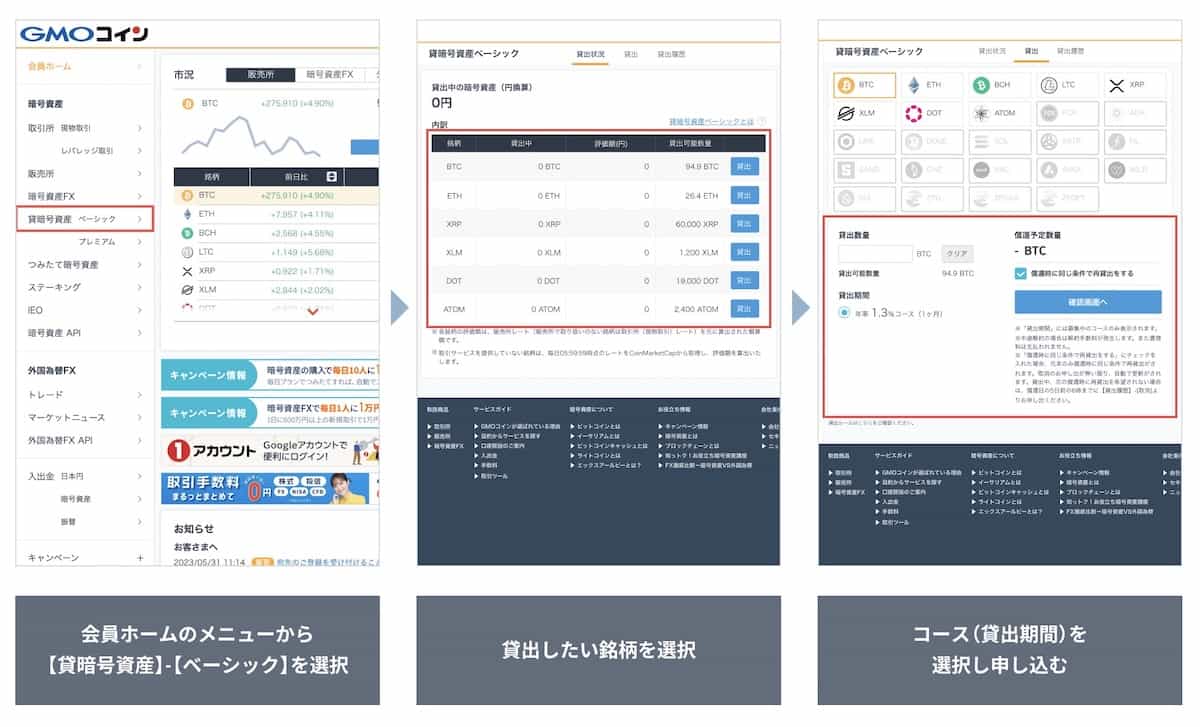Viewport: 1200px width, 727px height.
Task: Select the BCH icon in the market list
Action: [186, 233]
